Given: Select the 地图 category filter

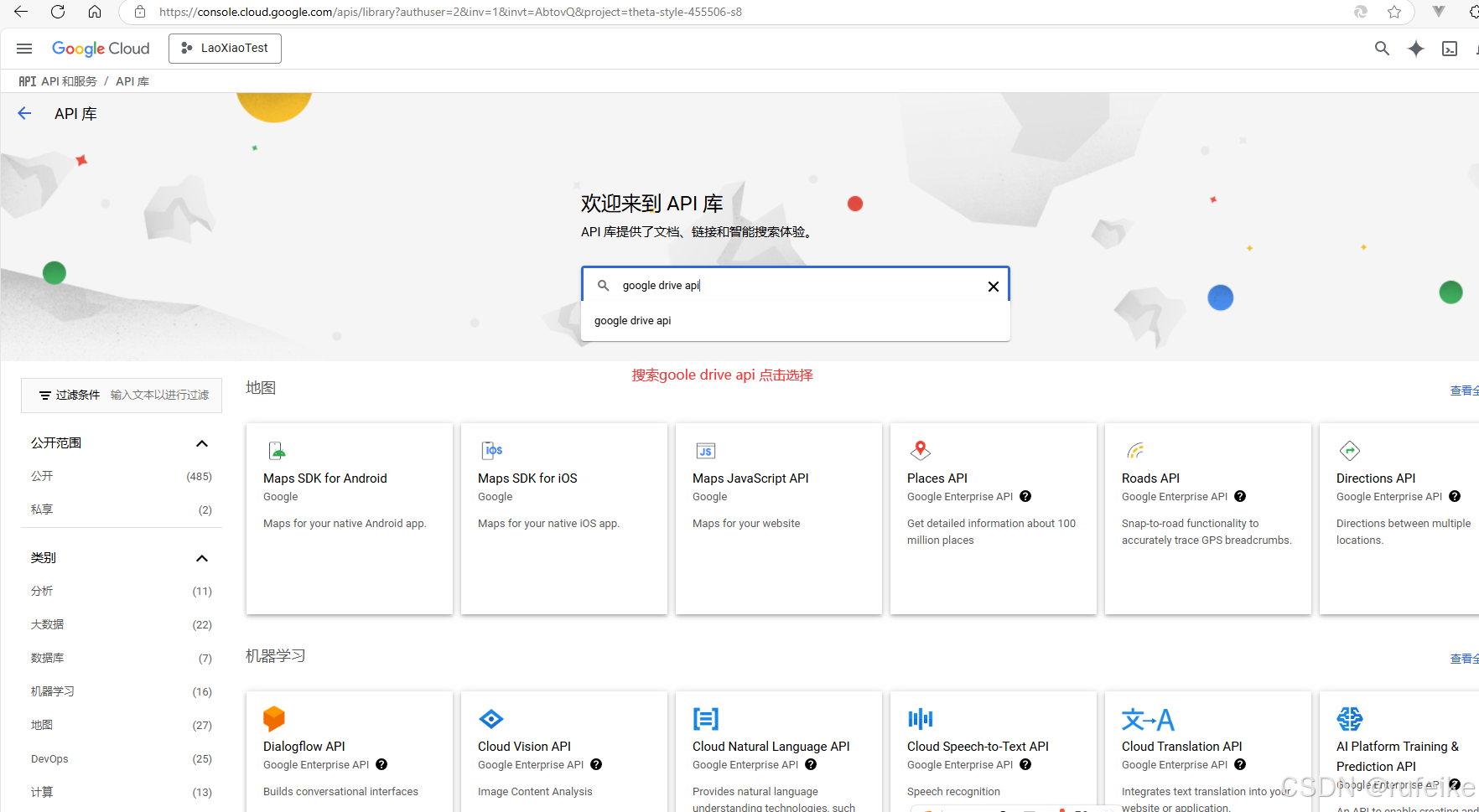Looking at the screenshot, I should [122, 725].
